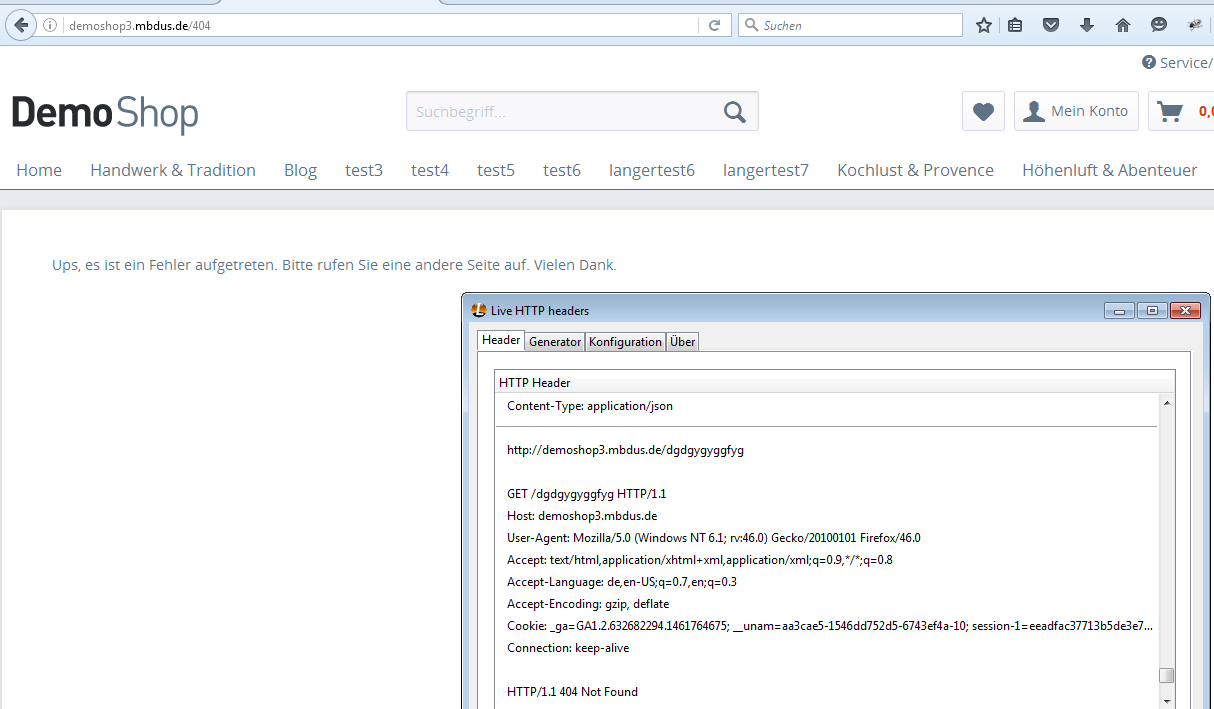The image size is (1214, 709).
Task: Open the downloads arrow icon
Action: (x=1087, y=25)
